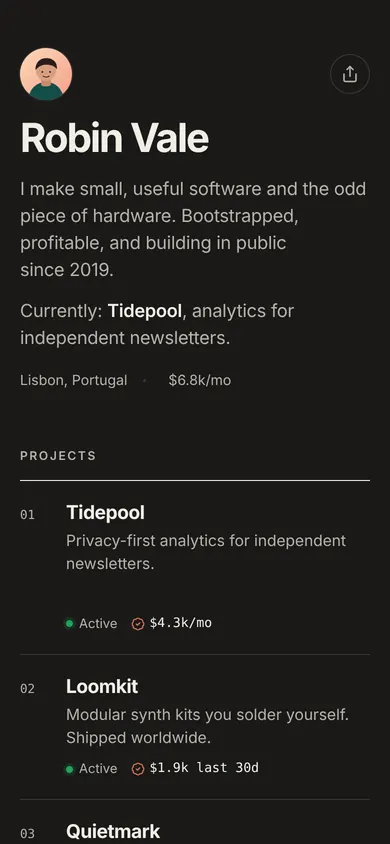Open the Tidepool project title
390x844 pixels.
(x=105, y=512)
